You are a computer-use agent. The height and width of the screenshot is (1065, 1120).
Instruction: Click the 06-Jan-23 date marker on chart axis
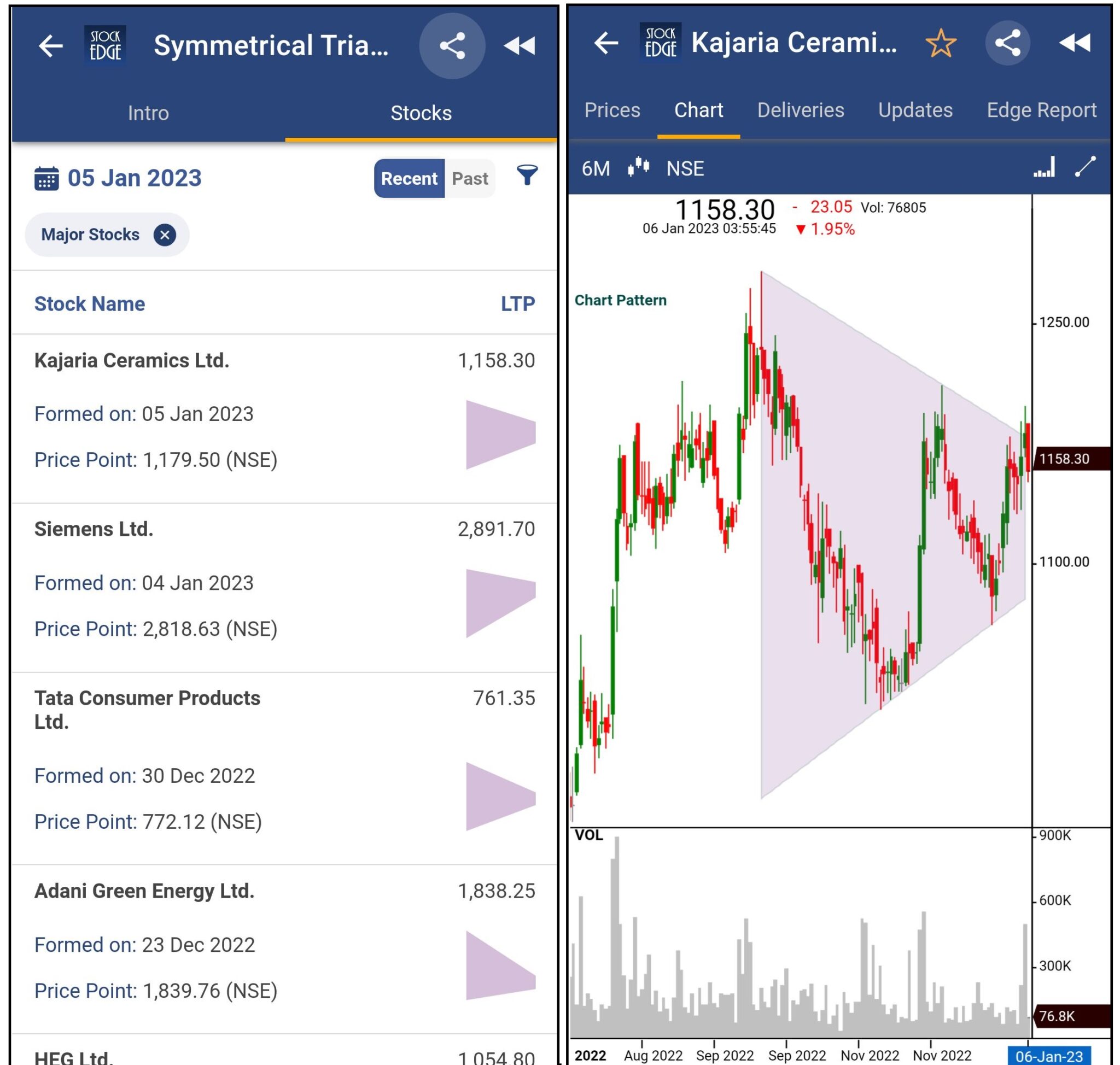point(1048,1055)
